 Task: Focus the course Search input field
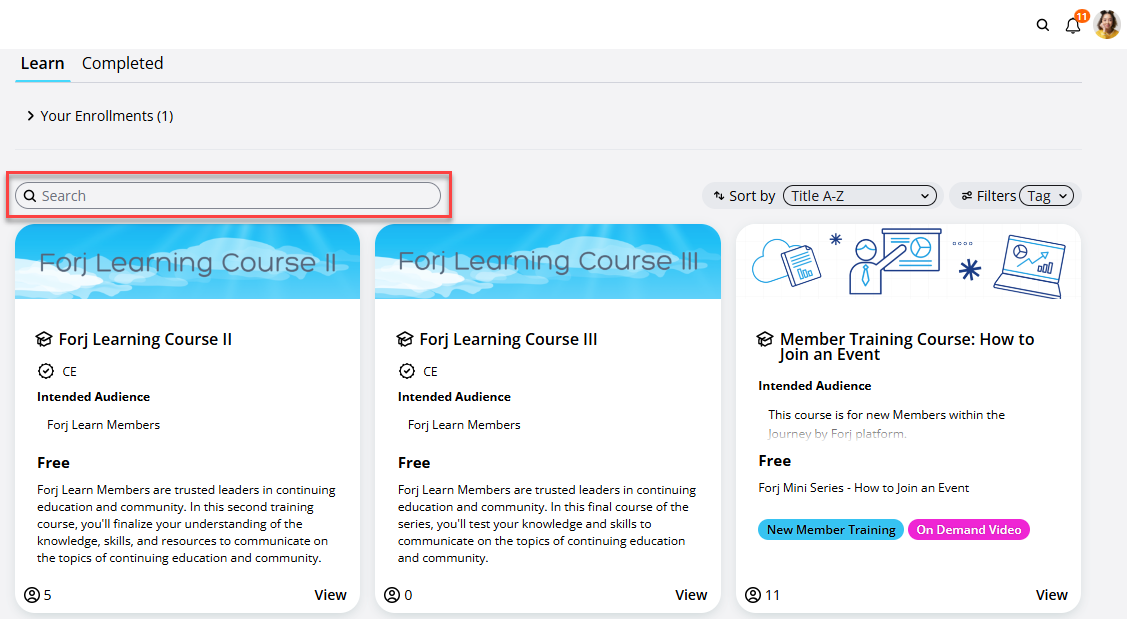pos(228,196)
